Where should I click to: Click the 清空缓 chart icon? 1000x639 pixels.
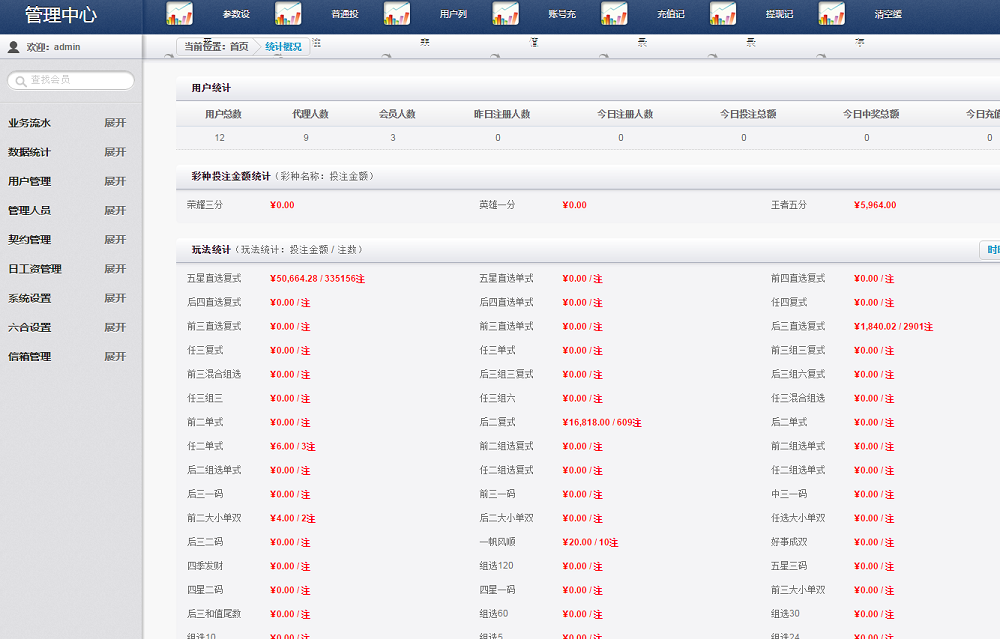click(x=831, y=15)
